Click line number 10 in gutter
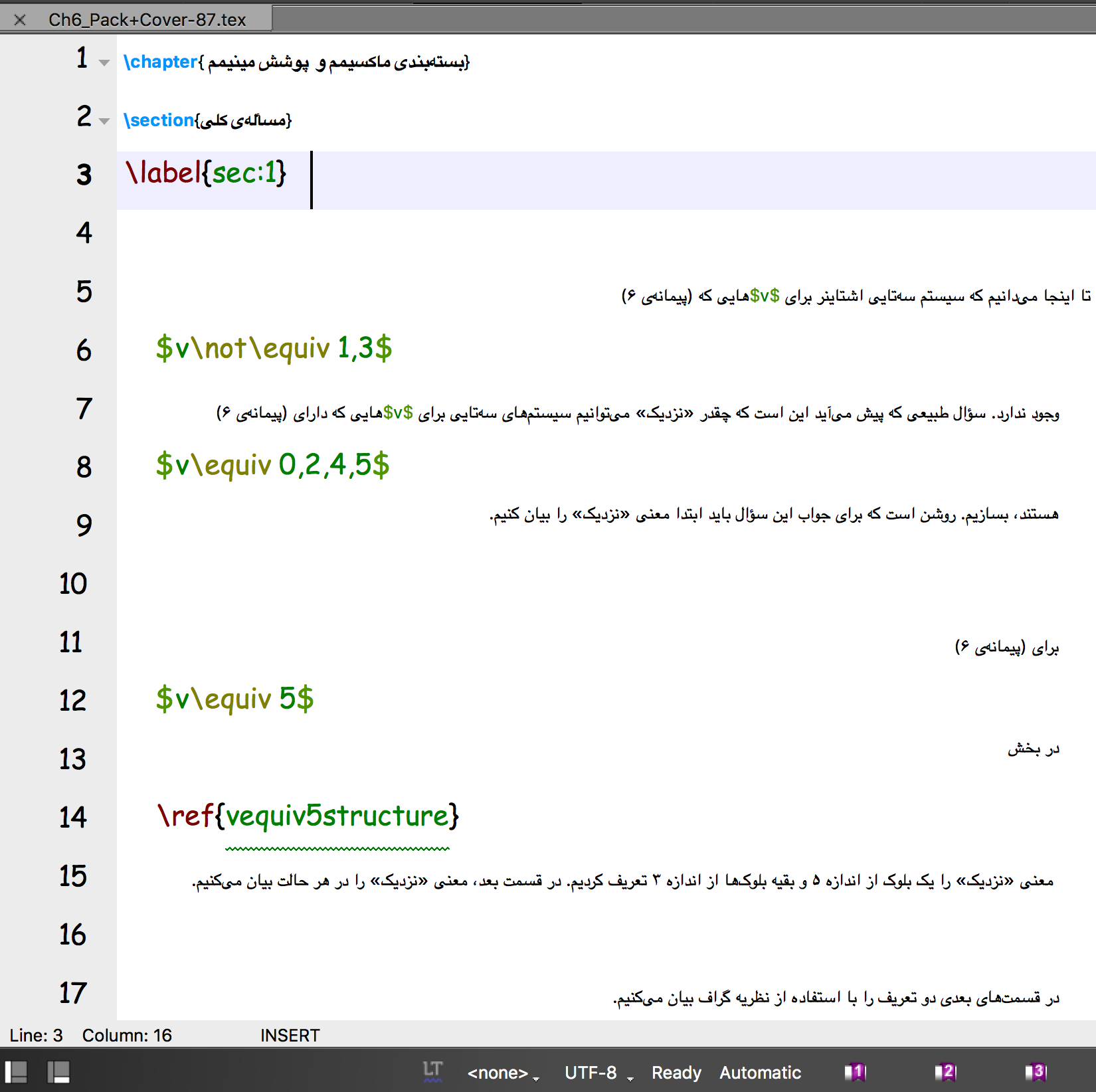Viewport: 1096px width, 1092px height. (73, 584)
